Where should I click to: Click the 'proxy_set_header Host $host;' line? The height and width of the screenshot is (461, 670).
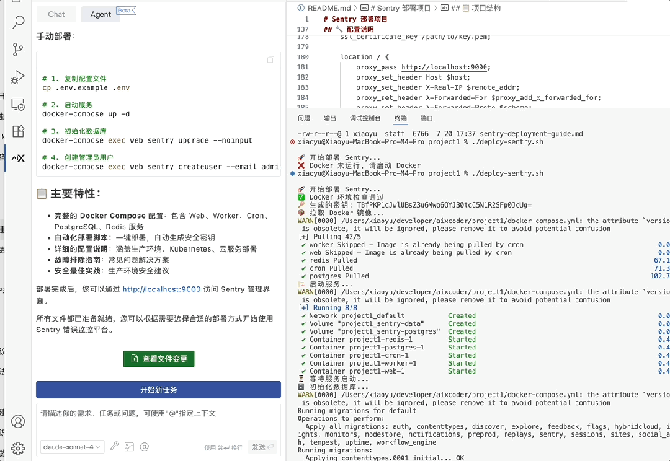(x=413, y=77)
